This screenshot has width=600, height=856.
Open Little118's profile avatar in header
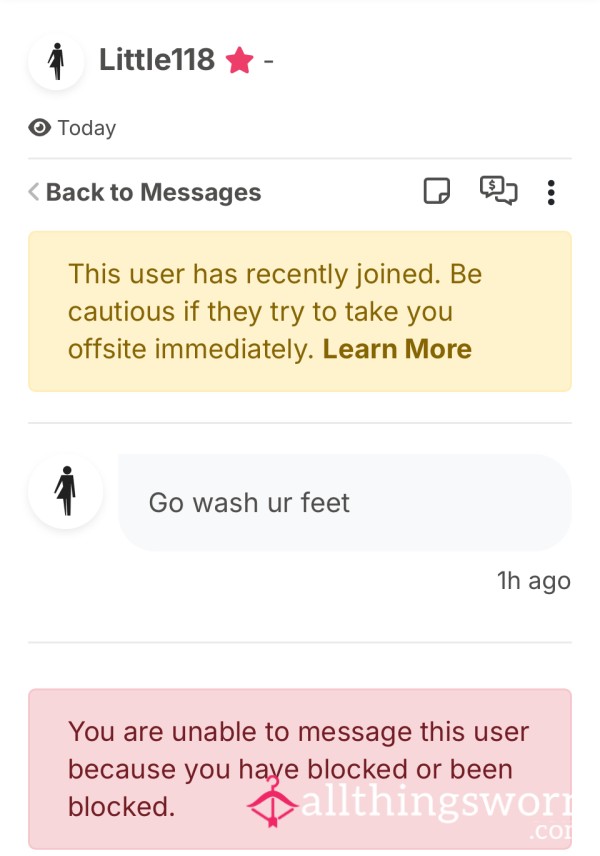(56, 61)
